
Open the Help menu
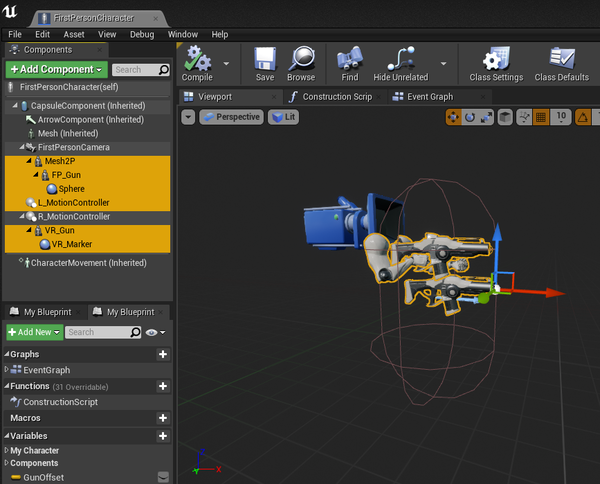coord(220,34)
